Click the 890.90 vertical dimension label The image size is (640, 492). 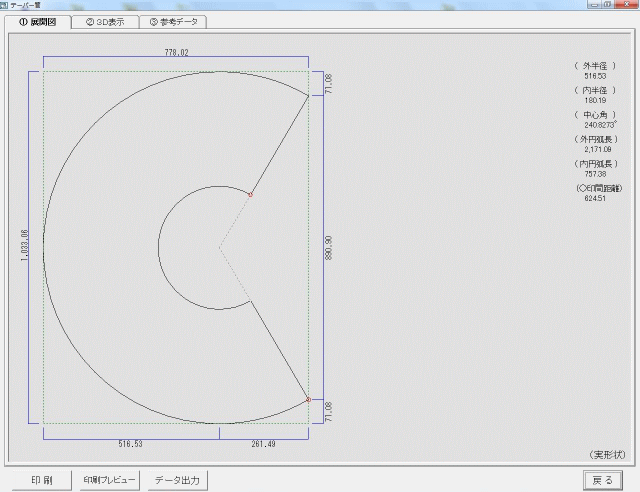pyautogui.click(x=329, y=247)
